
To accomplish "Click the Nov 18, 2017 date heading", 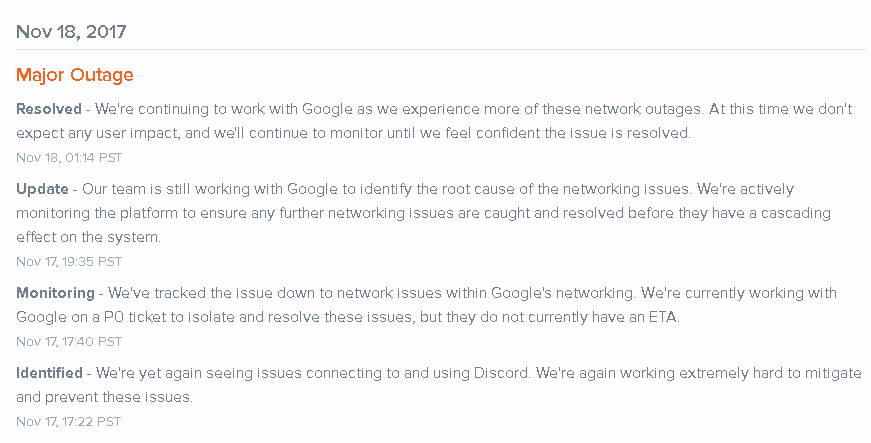I will (x=71, y=31).
